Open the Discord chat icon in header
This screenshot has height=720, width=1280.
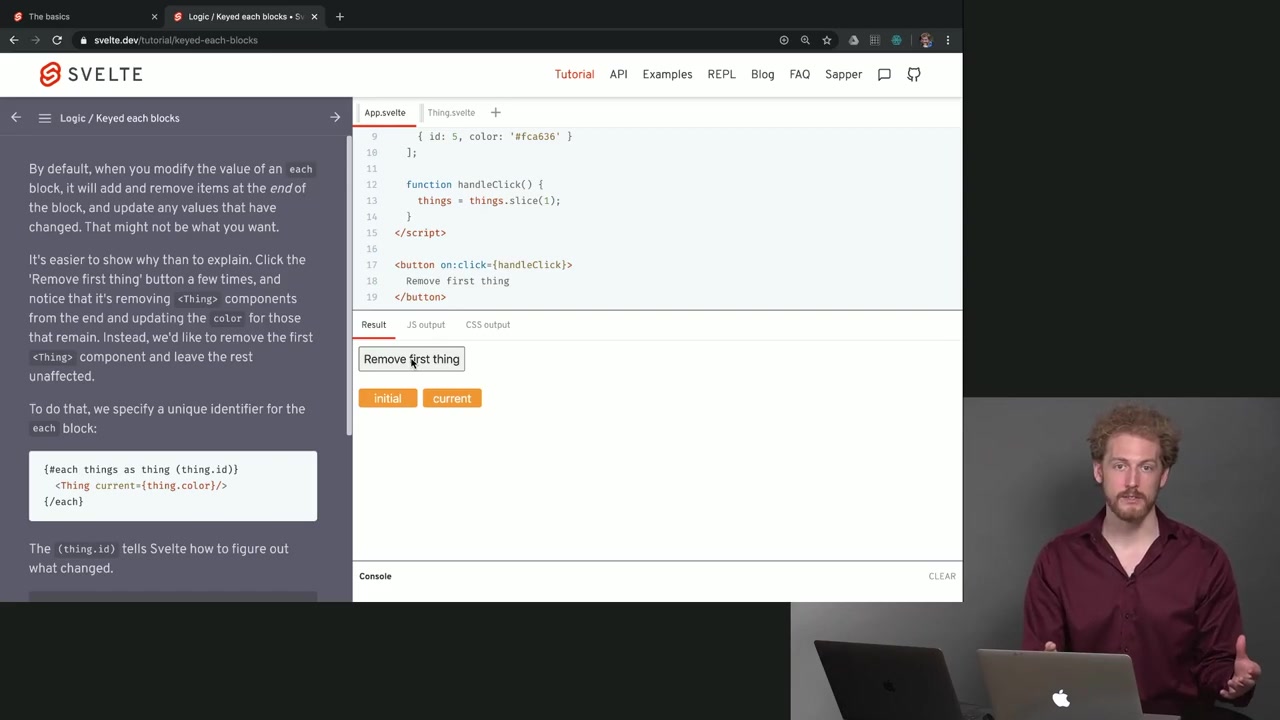pyautogui.click(x=884, y=74)
